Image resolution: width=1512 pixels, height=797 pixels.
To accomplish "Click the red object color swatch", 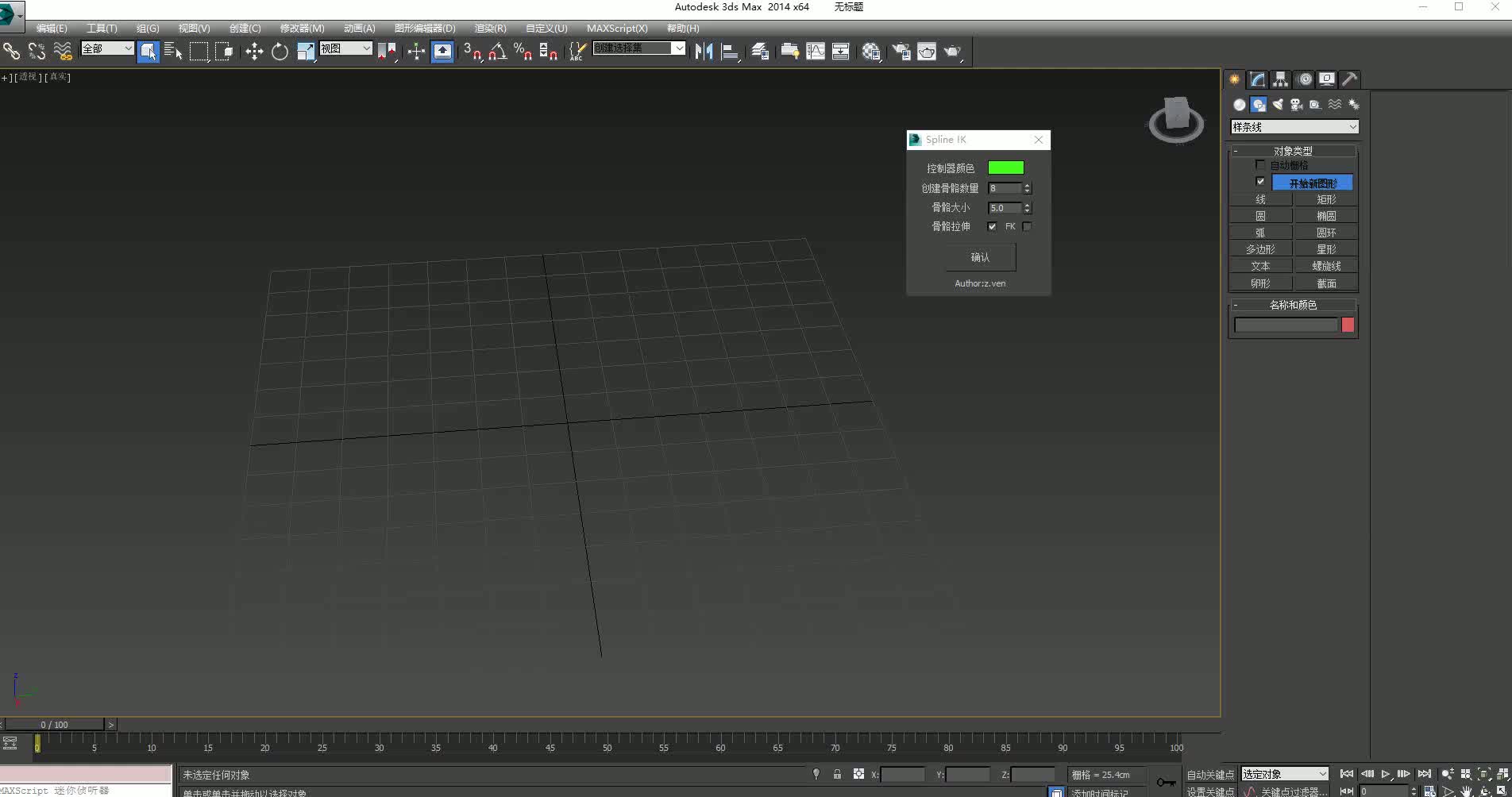I will point(1348,325).
